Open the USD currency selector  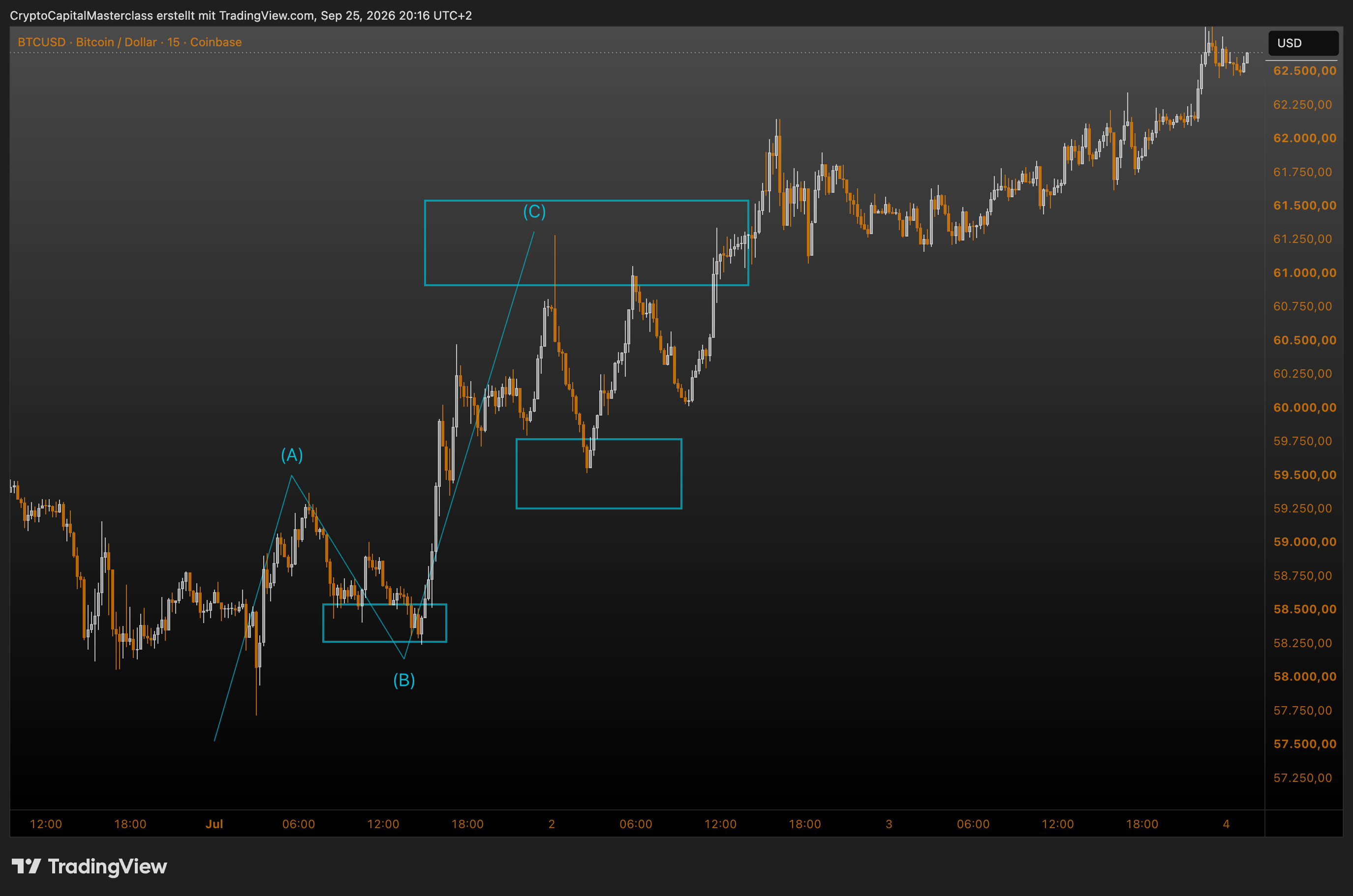click(1303, 43)
